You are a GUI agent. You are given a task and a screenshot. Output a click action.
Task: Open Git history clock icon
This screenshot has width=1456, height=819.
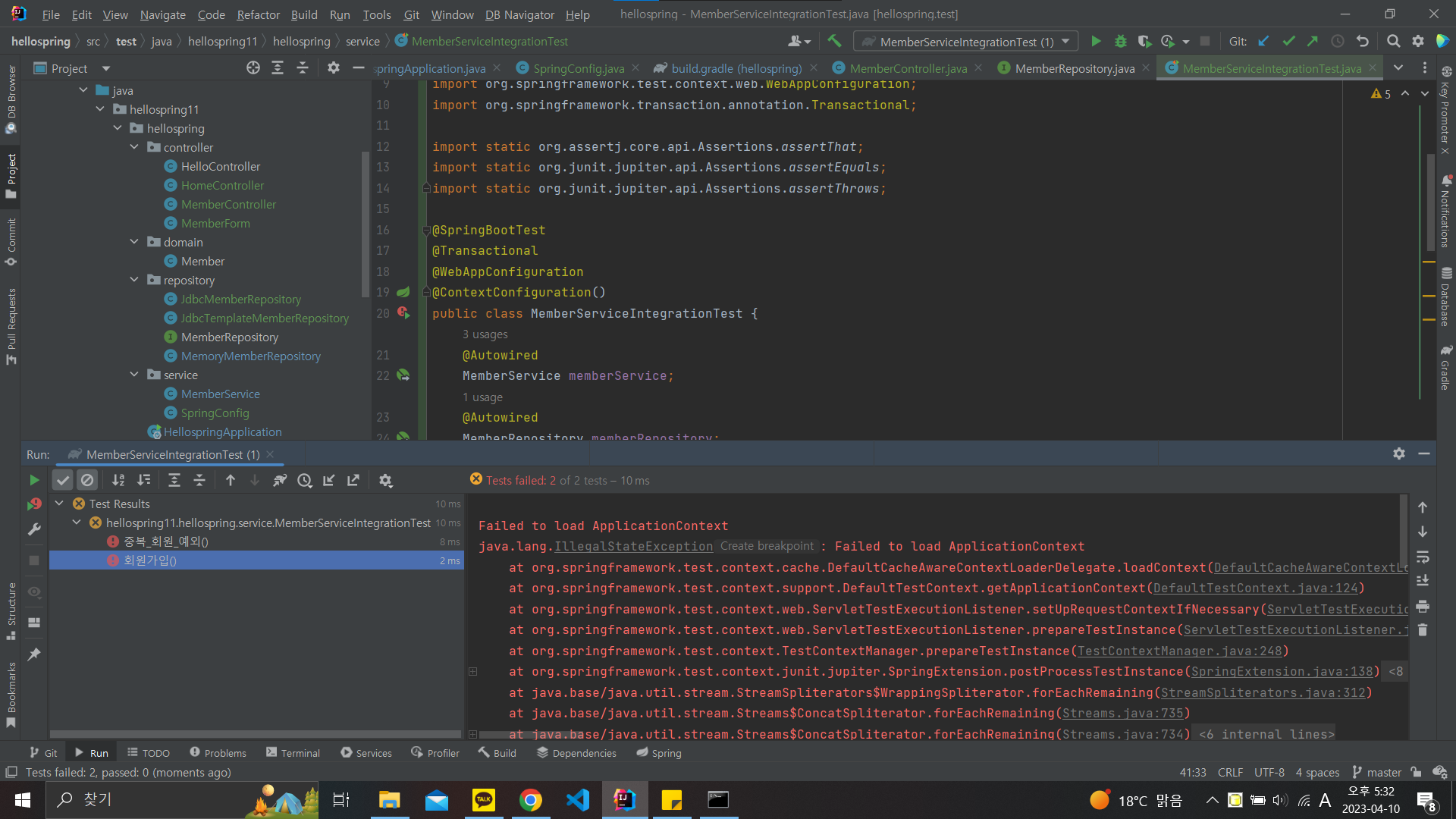1338,41
